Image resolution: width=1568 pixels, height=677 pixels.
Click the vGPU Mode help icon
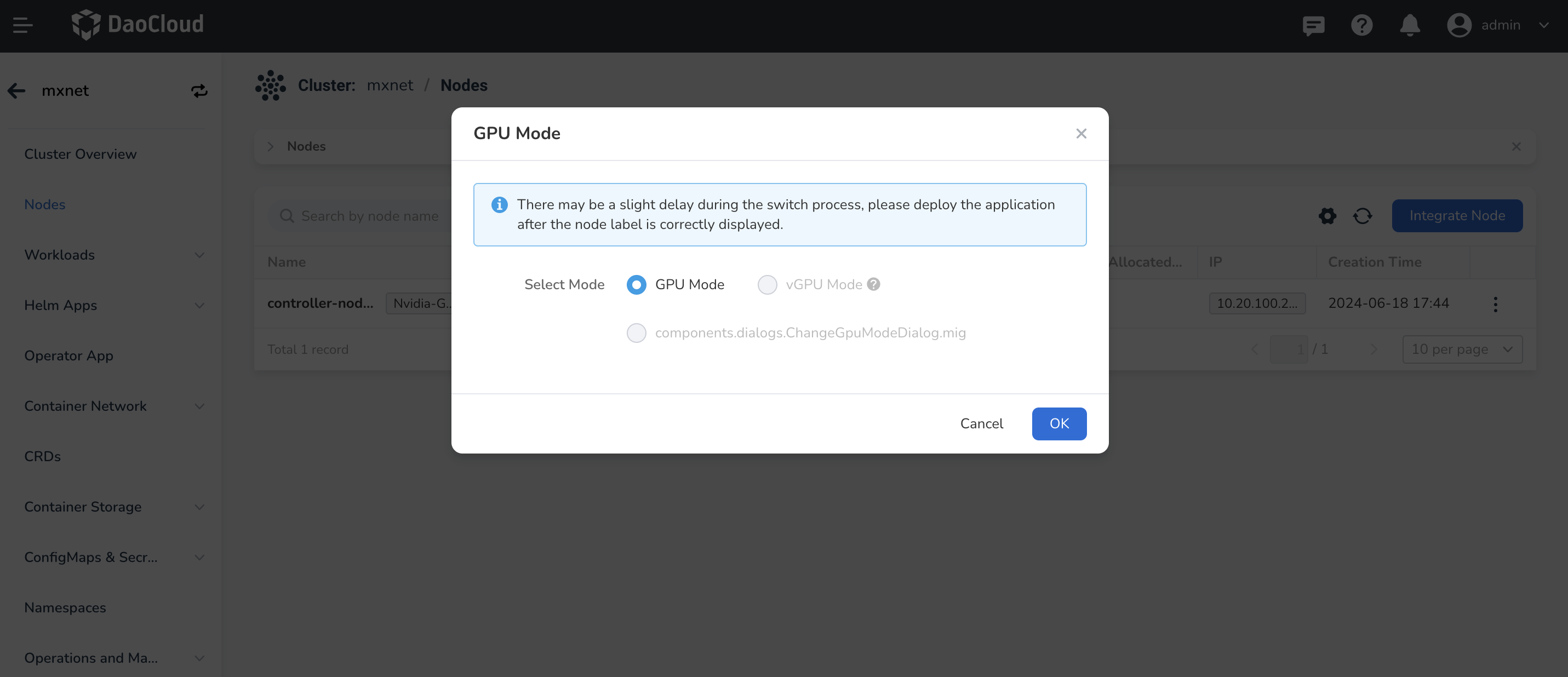(873, 284)
